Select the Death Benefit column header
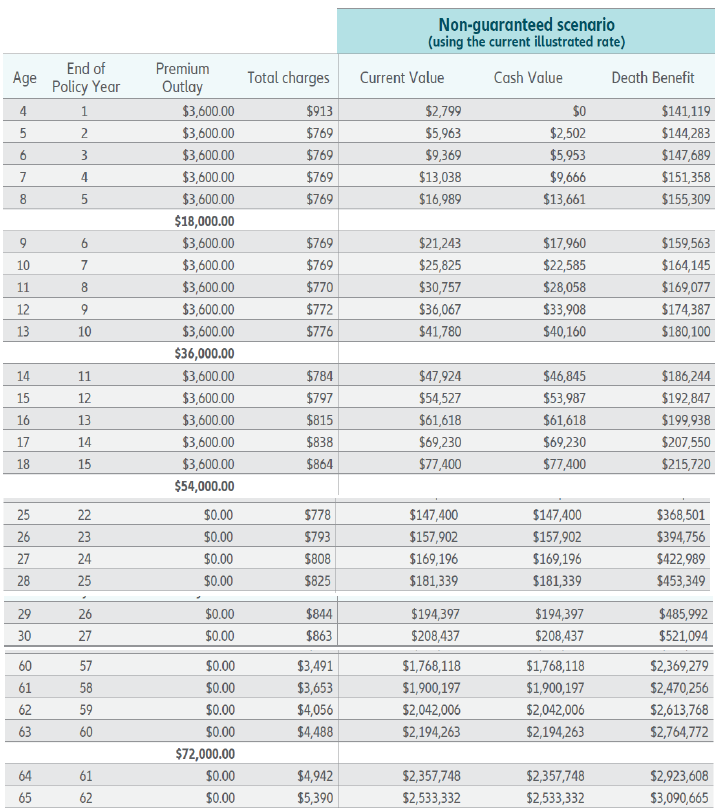 pyautogui.click(x=653, y=78)
